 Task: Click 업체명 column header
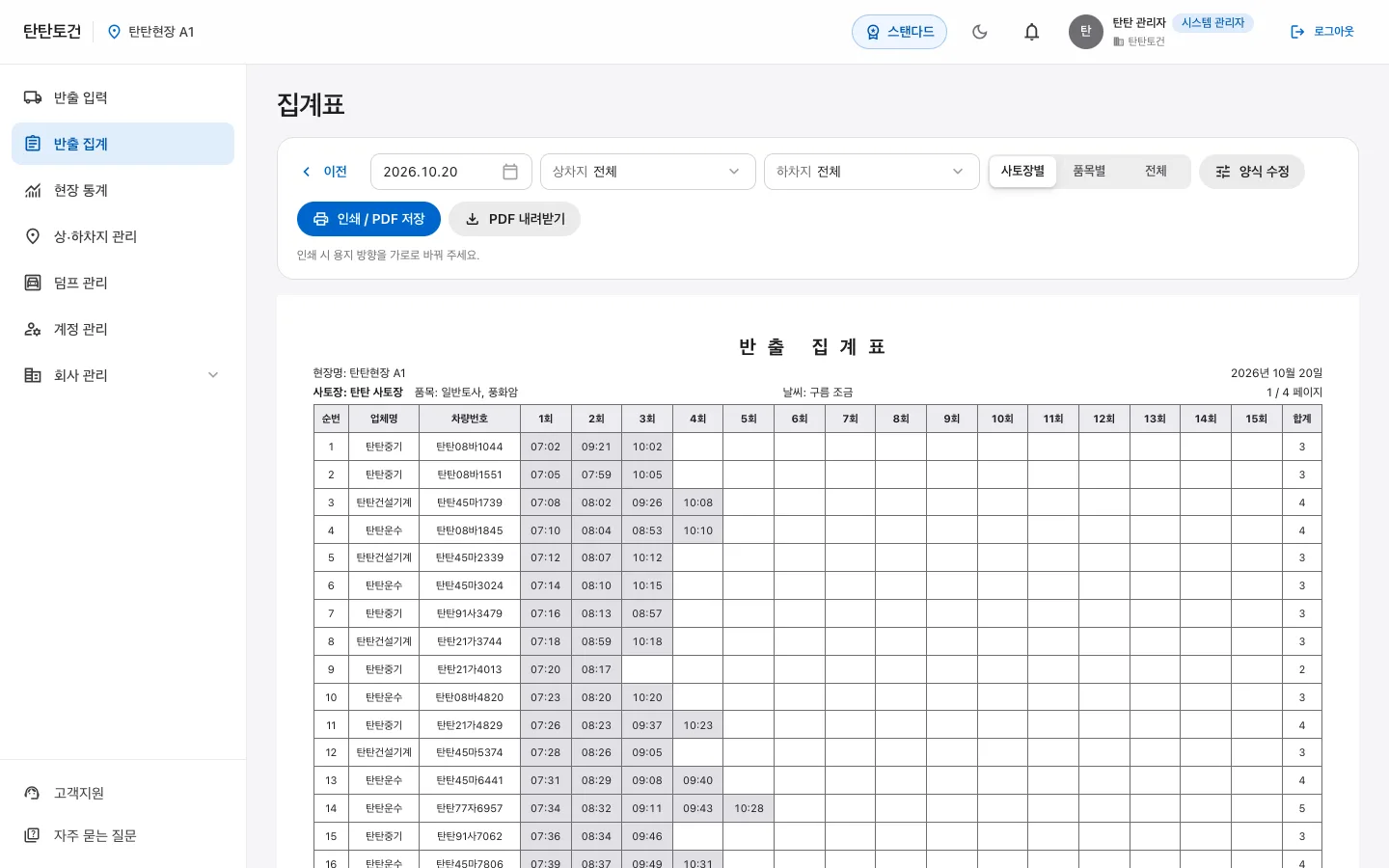click(x=384, y=419)
